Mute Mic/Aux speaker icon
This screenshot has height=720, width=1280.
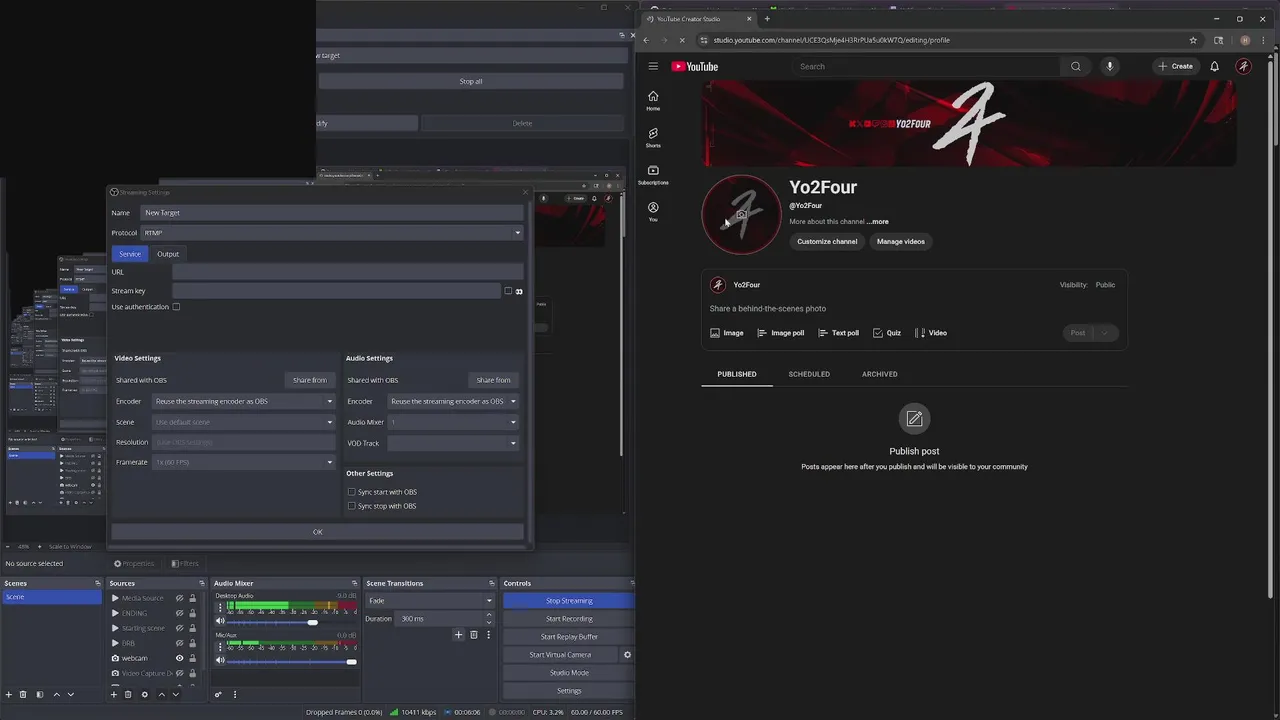[221, 660]
